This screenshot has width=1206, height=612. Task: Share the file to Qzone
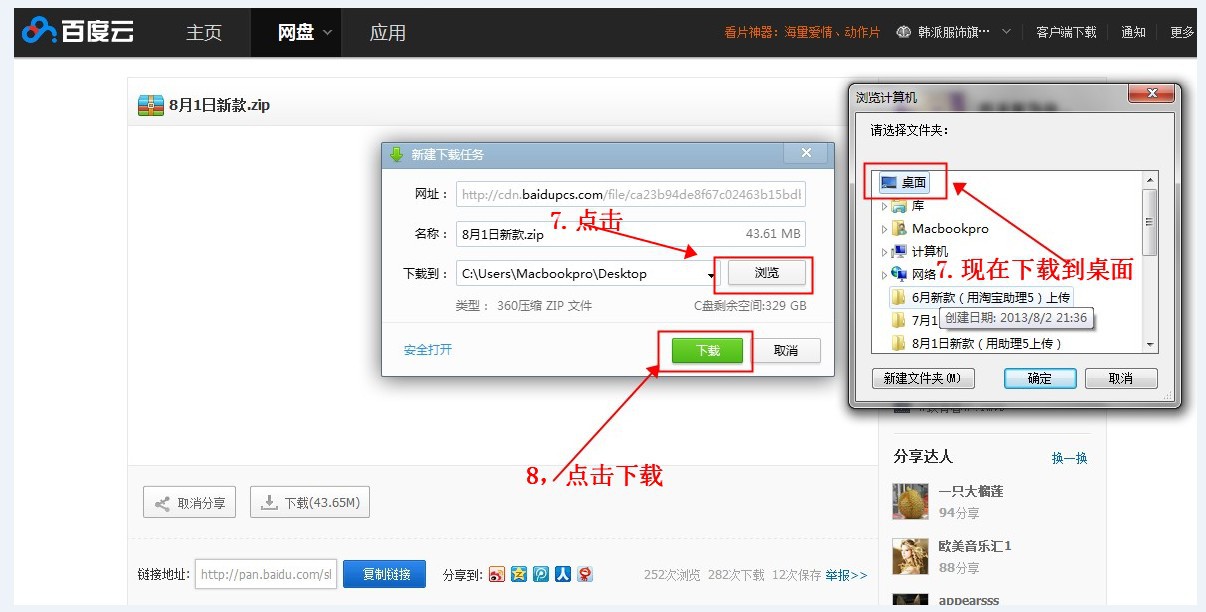click(x=519, y=574)
